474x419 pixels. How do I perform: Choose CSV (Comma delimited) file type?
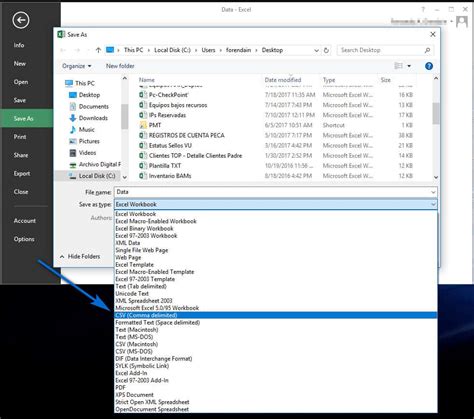tap(275, 315)
